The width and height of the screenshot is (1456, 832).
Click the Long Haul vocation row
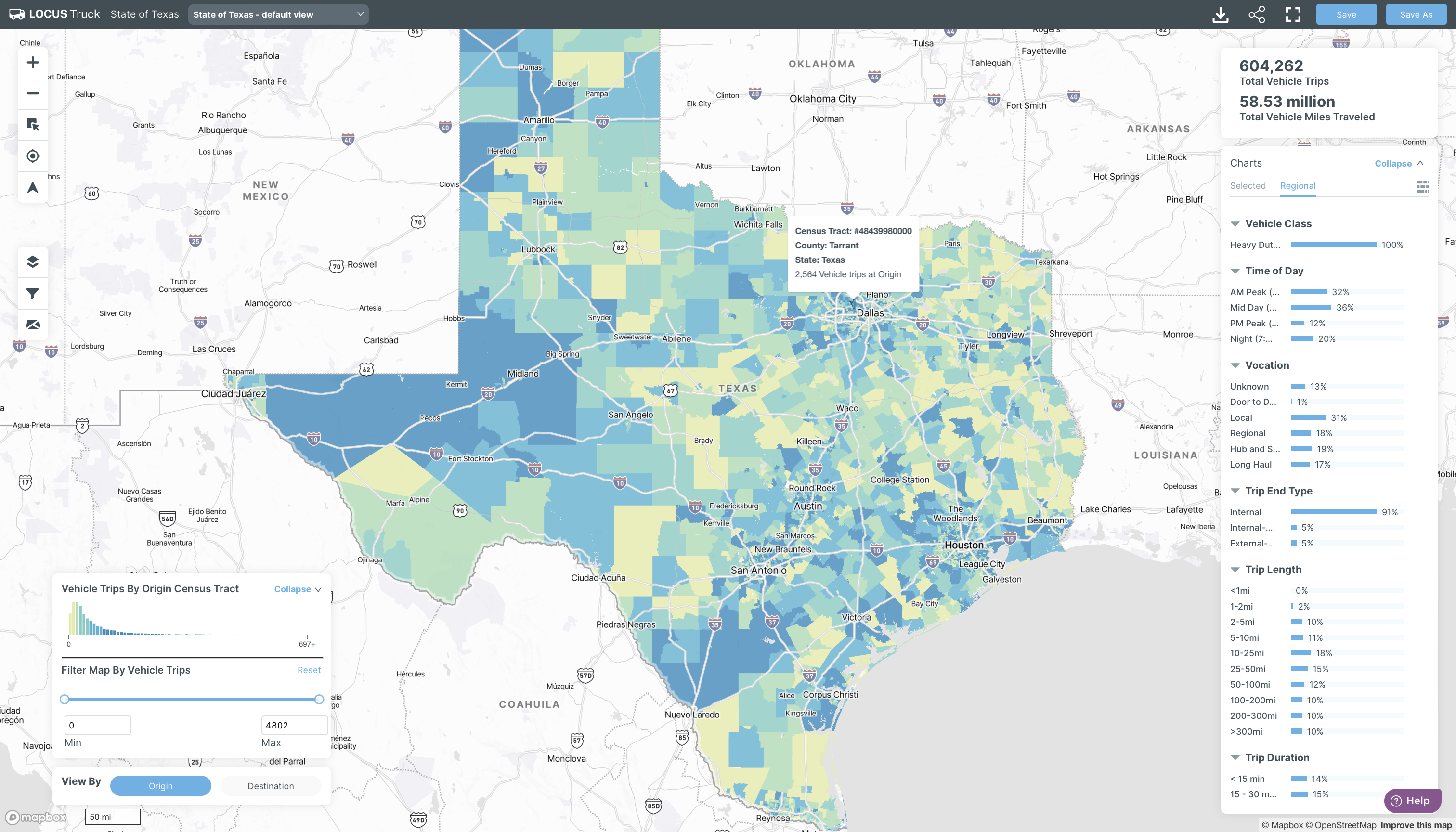click(1316, 465)
